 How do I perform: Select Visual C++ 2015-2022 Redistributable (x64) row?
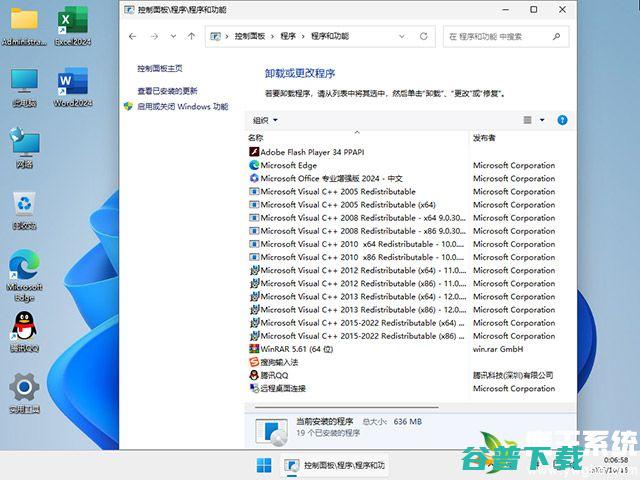click(x=357, y=322)
